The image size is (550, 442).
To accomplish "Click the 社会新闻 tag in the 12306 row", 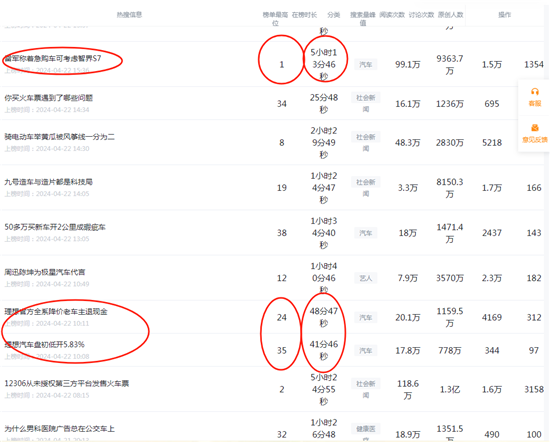I will tap(365, 389).
